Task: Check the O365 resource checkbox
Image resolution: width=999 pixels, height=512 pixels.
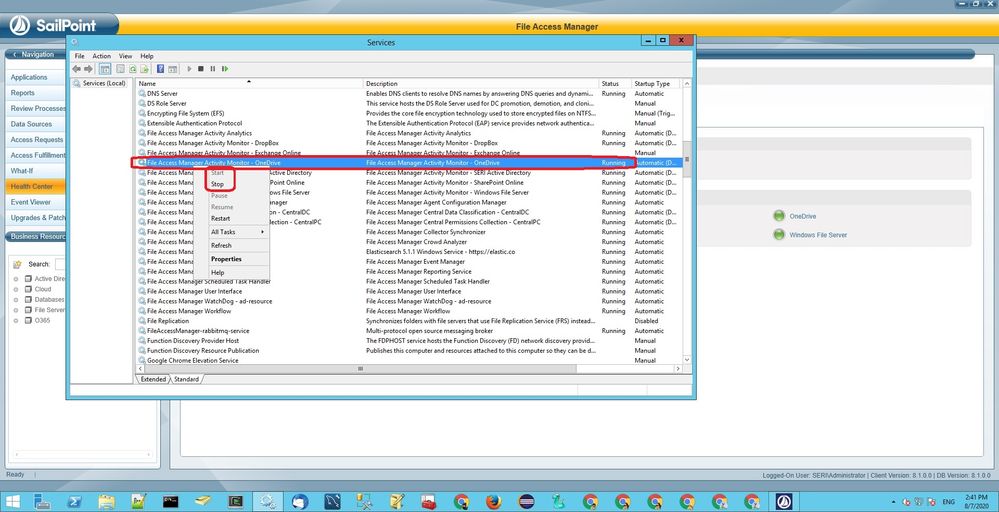Action: [28, 320]
